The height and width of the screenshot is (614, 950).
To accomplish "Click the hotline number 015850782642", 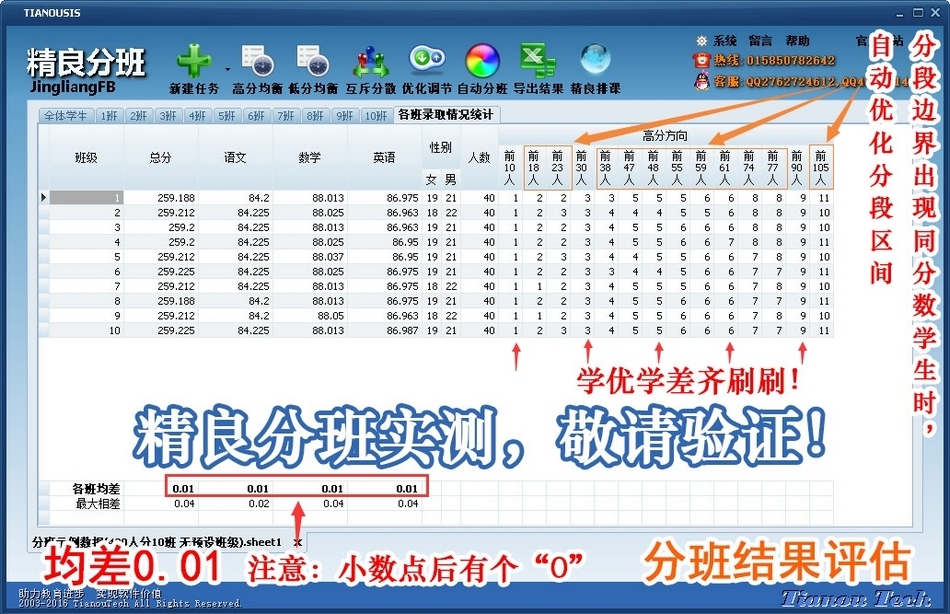I will pos(790,60).
